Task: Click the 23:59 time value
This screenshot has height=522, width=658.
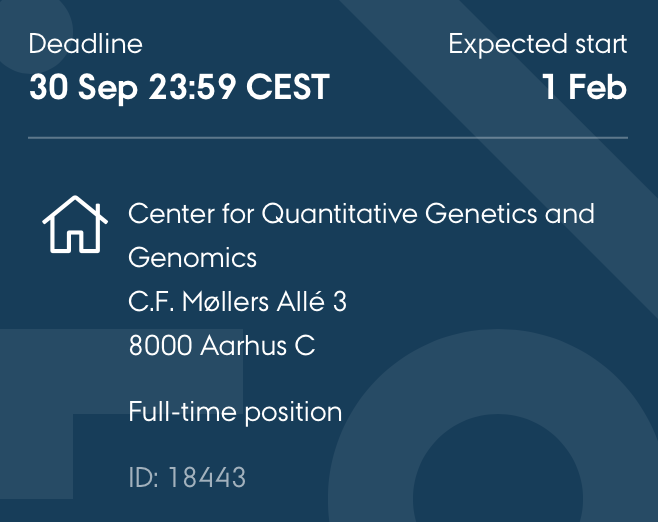Action: pyautogui.click(x=192, y=87)
